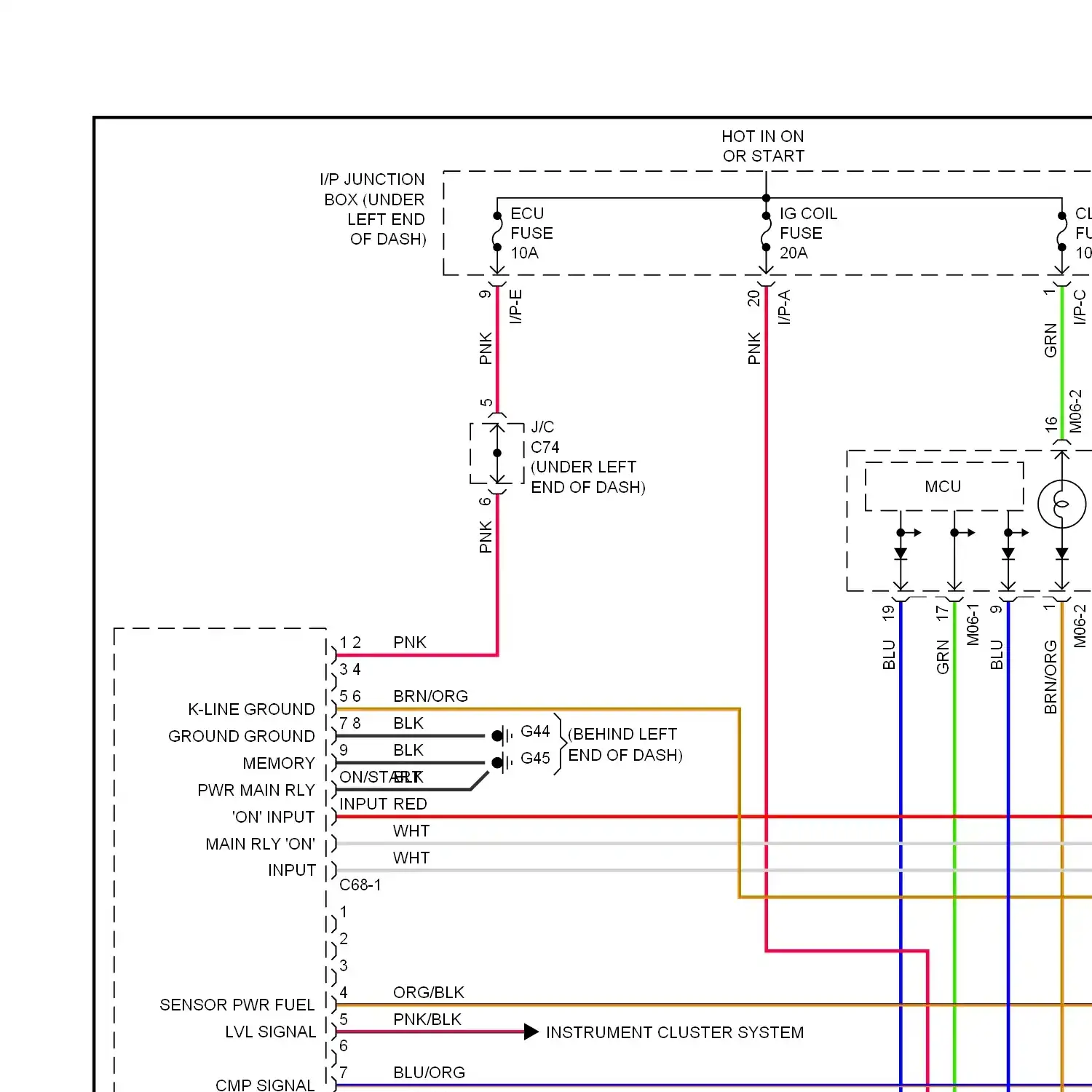Click the leftmost diode symbol in MCU
The width and height of the screenshot is (1092, 1092).
[x=901, y=553]
